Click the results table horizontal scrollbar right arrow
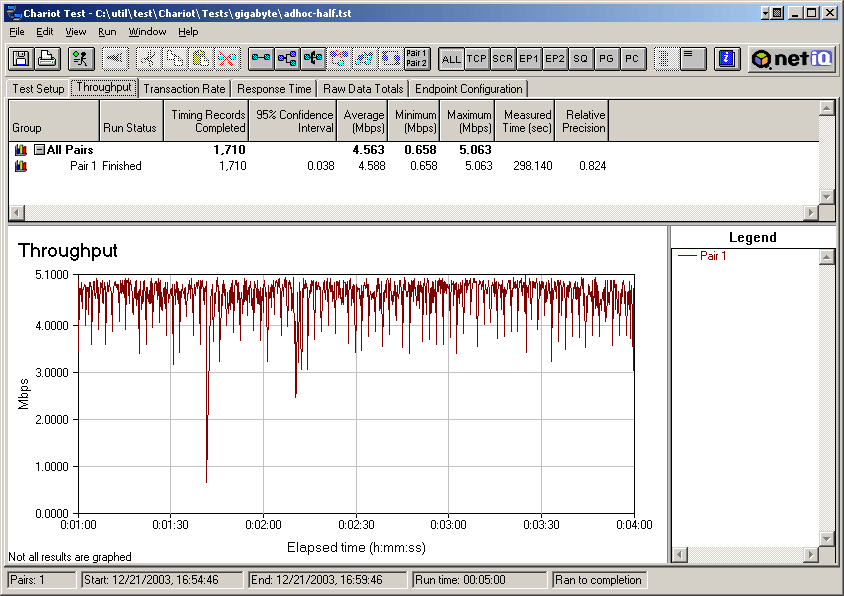This screenshot has height=596, width=844. pos(811,213)
